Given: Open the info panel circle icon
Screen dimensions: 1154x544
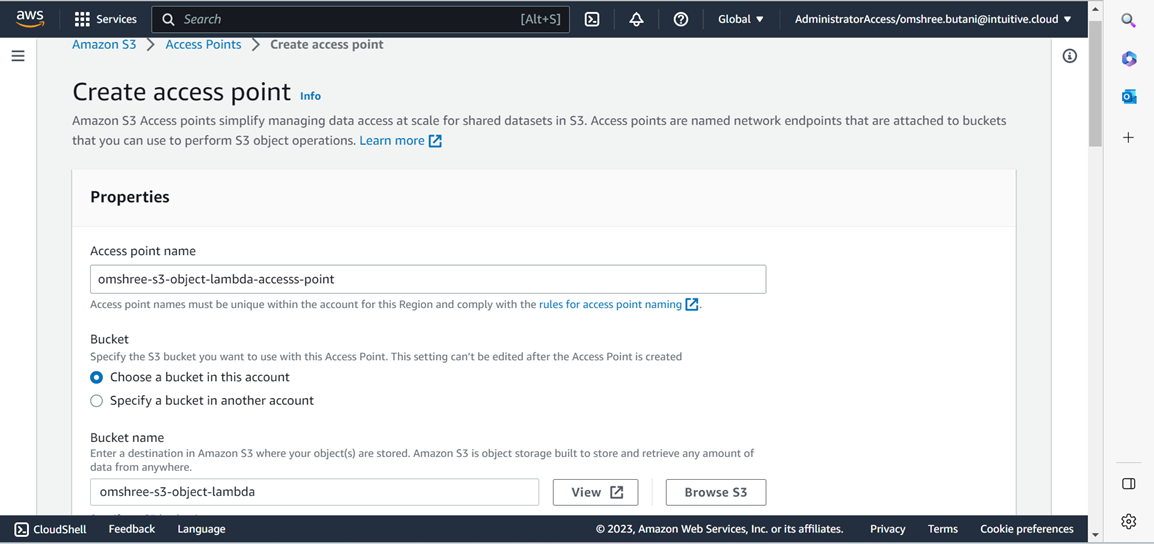Looking at the screenshot, I should (x=1069, y=56).
